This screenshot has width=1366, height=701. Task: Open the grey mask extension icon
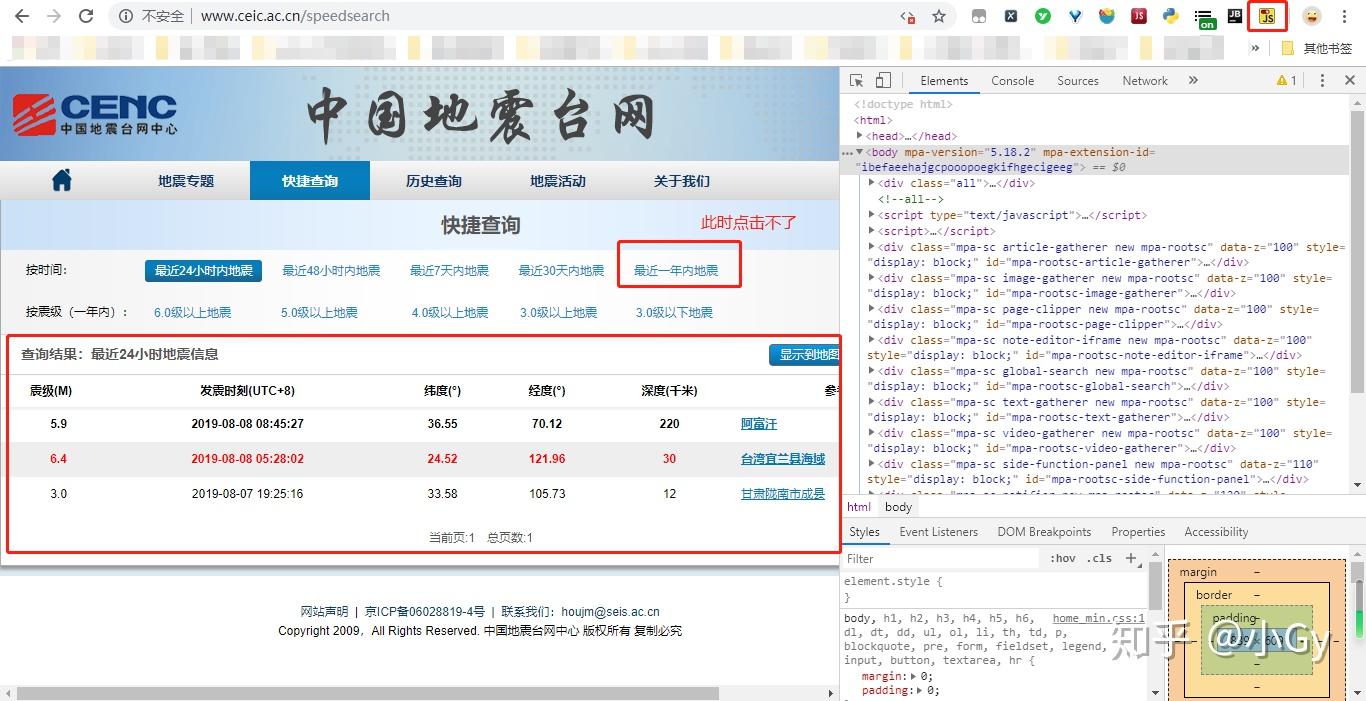coord(979,16)
